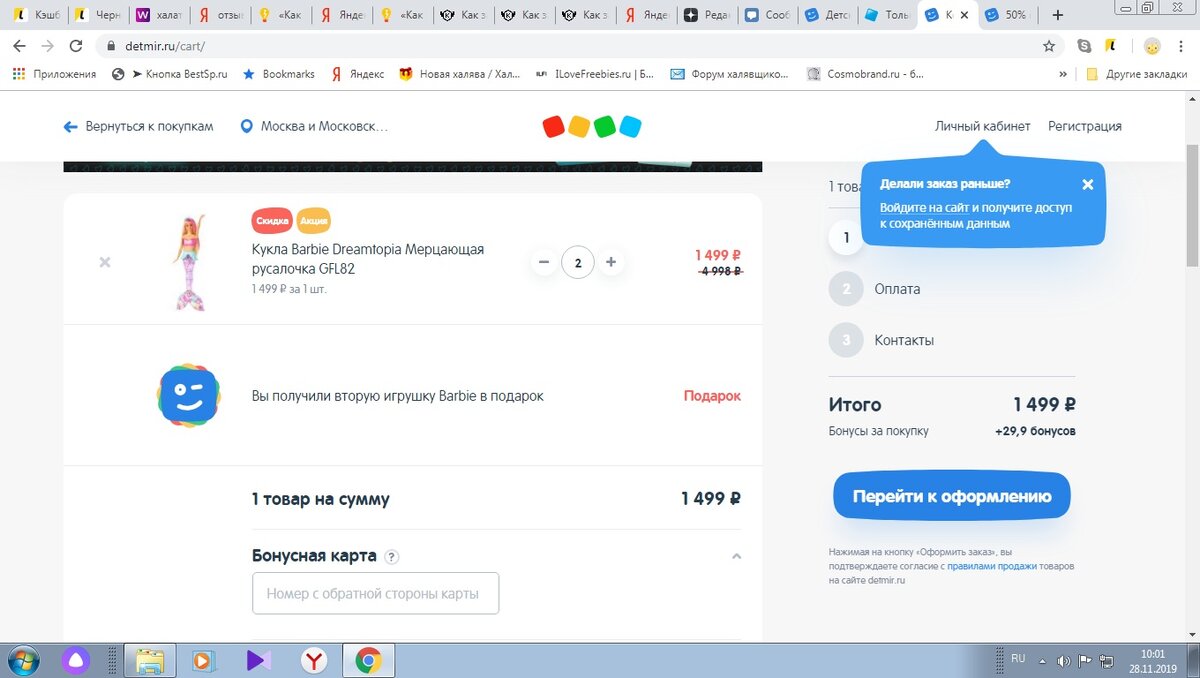Open the Новая халява bookmark
This screenshot has height=678, width=1200.
pos(460,74)
